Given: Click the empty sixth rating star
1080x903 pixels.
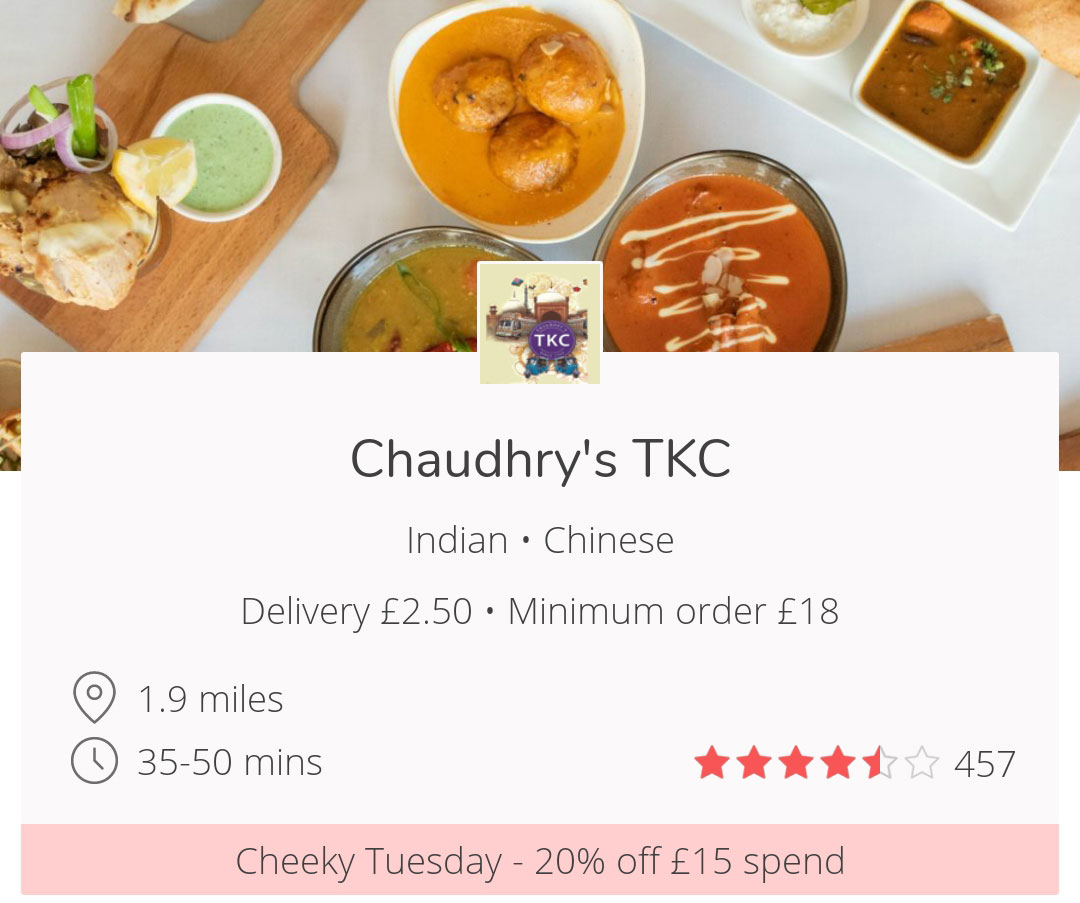Looking at the screenshot, I should point(922,762).
